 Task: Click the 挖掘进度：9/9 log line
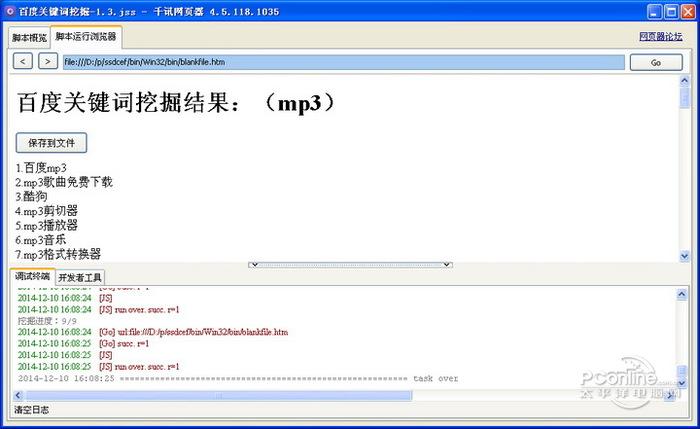pos(47,321)
